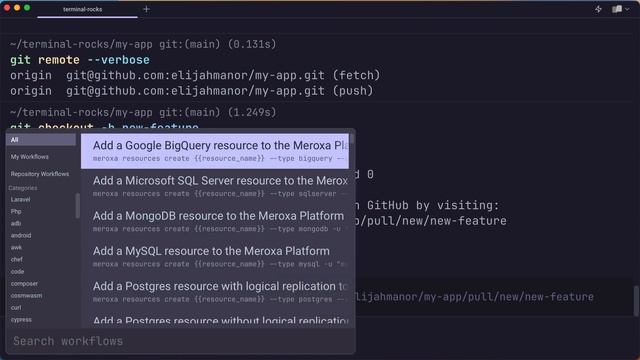Choose the Add a Microsoft SQL Server resource workflow
640x360 pixels.
(x=215, y=186)
